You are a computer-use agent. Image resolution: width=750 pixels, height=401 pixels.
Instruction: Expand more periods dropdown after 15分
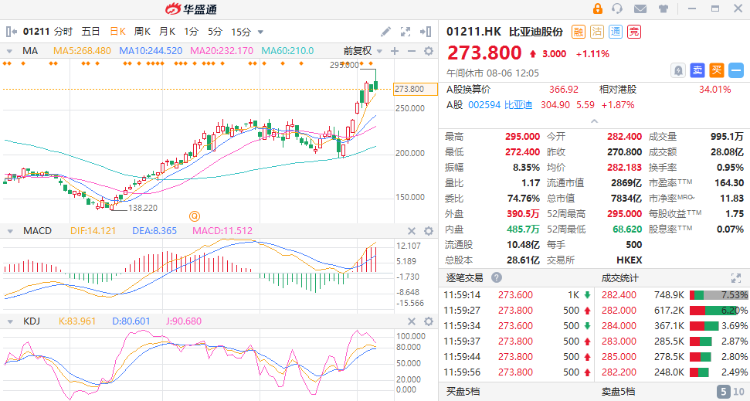click(261, 32)
